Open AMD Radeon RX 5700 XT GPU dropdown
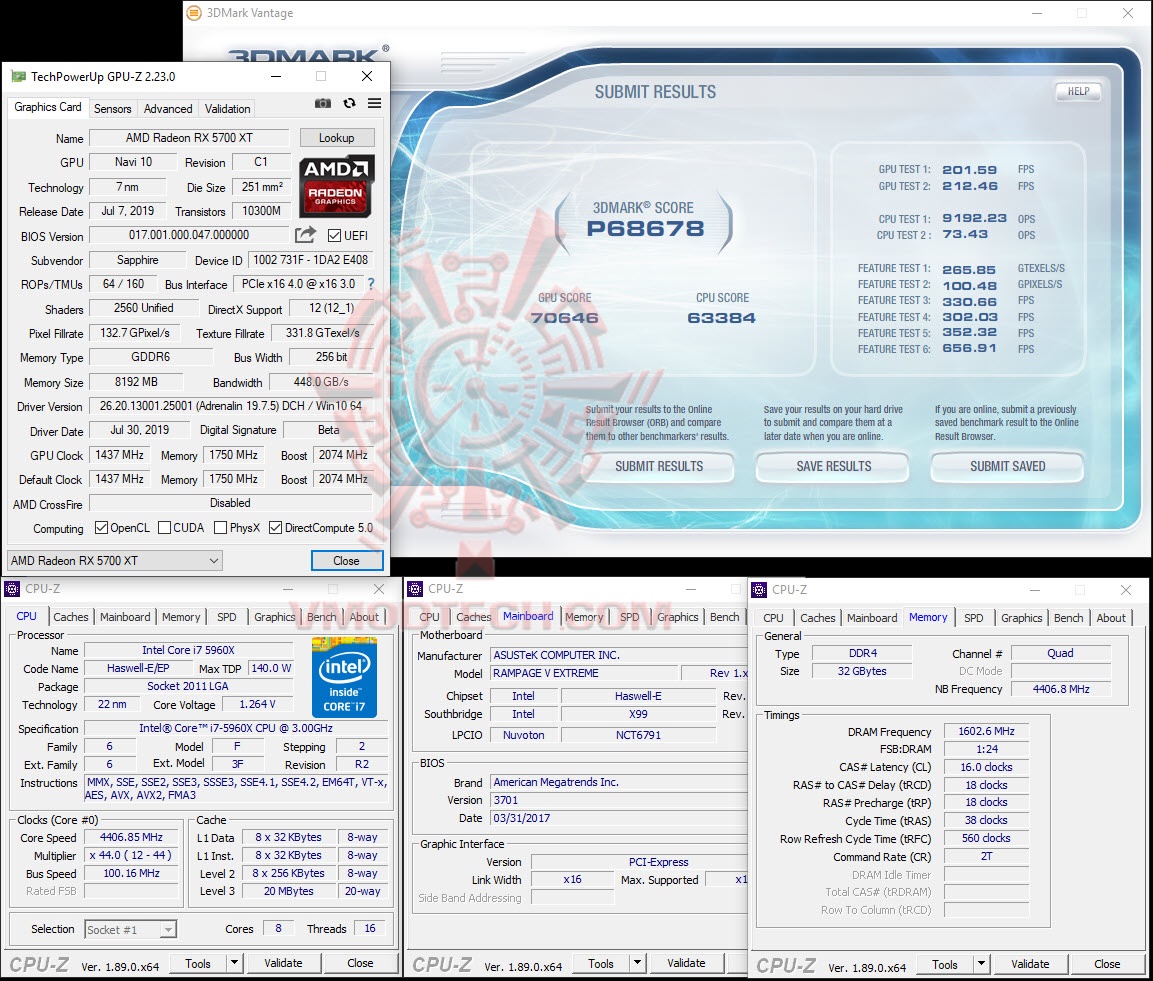The height and width of the screenshot is (981, 1153). pos(115,560)
